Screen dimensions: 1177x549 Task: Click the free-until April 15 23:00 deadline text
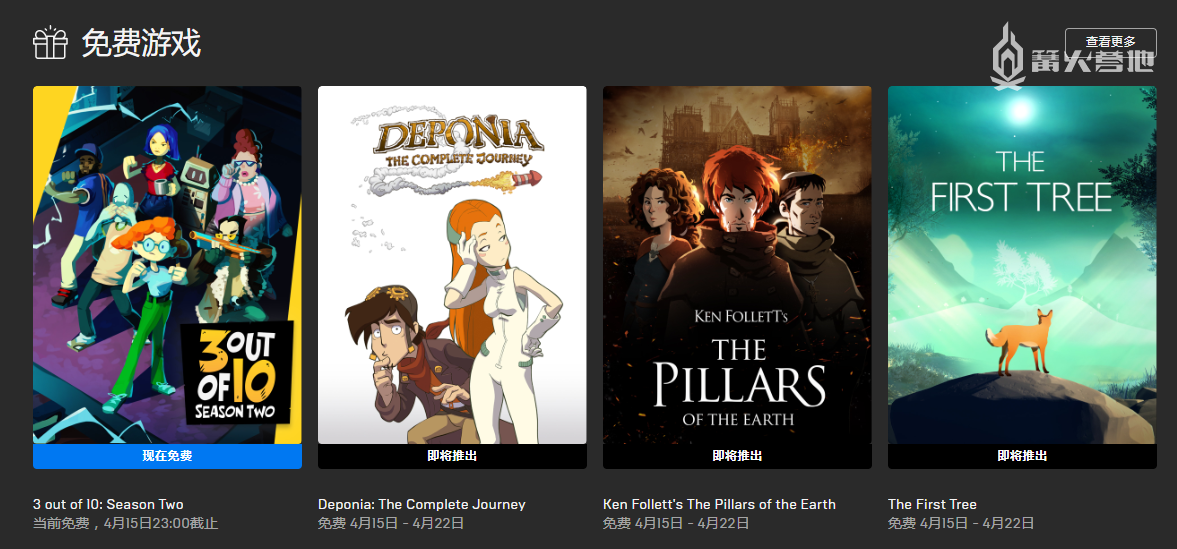(125, 523)
